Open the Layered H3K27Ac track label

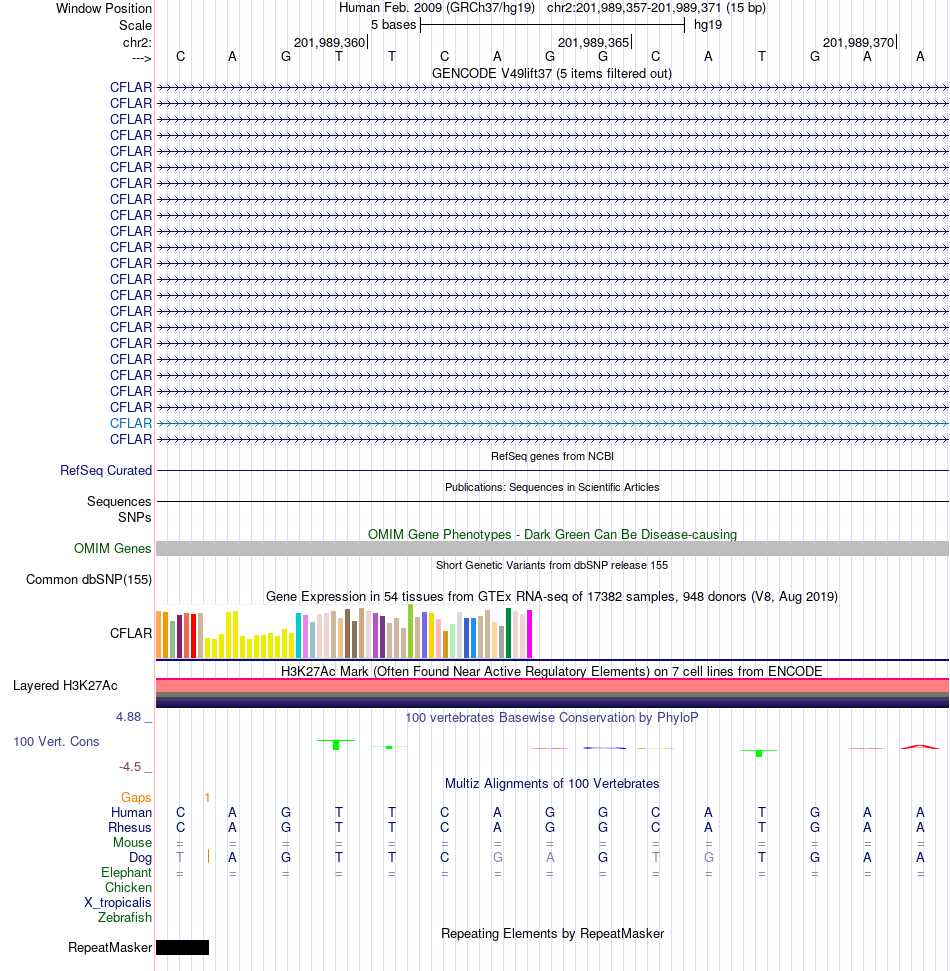click(x=65, y=685)
